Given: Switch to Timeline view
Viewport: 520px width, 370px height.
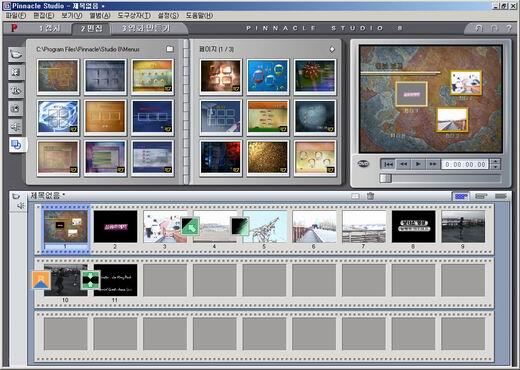Looking at the screenshot, I should point(481,196).
